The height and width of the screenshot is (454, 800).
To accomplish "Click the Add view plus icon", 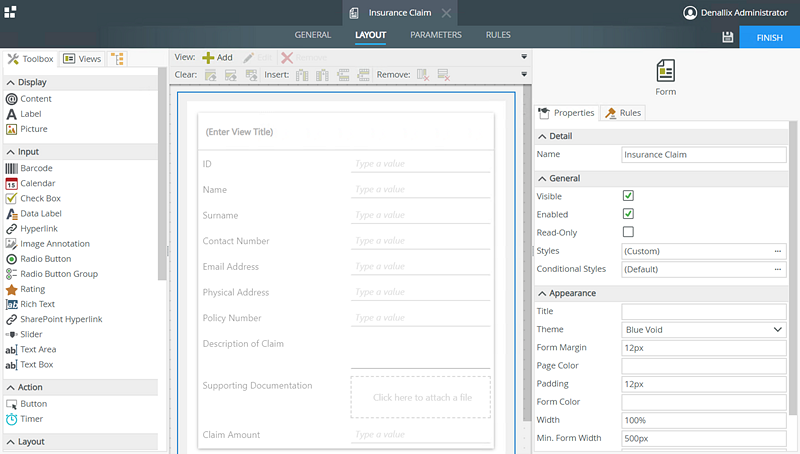I will point(209,58).
